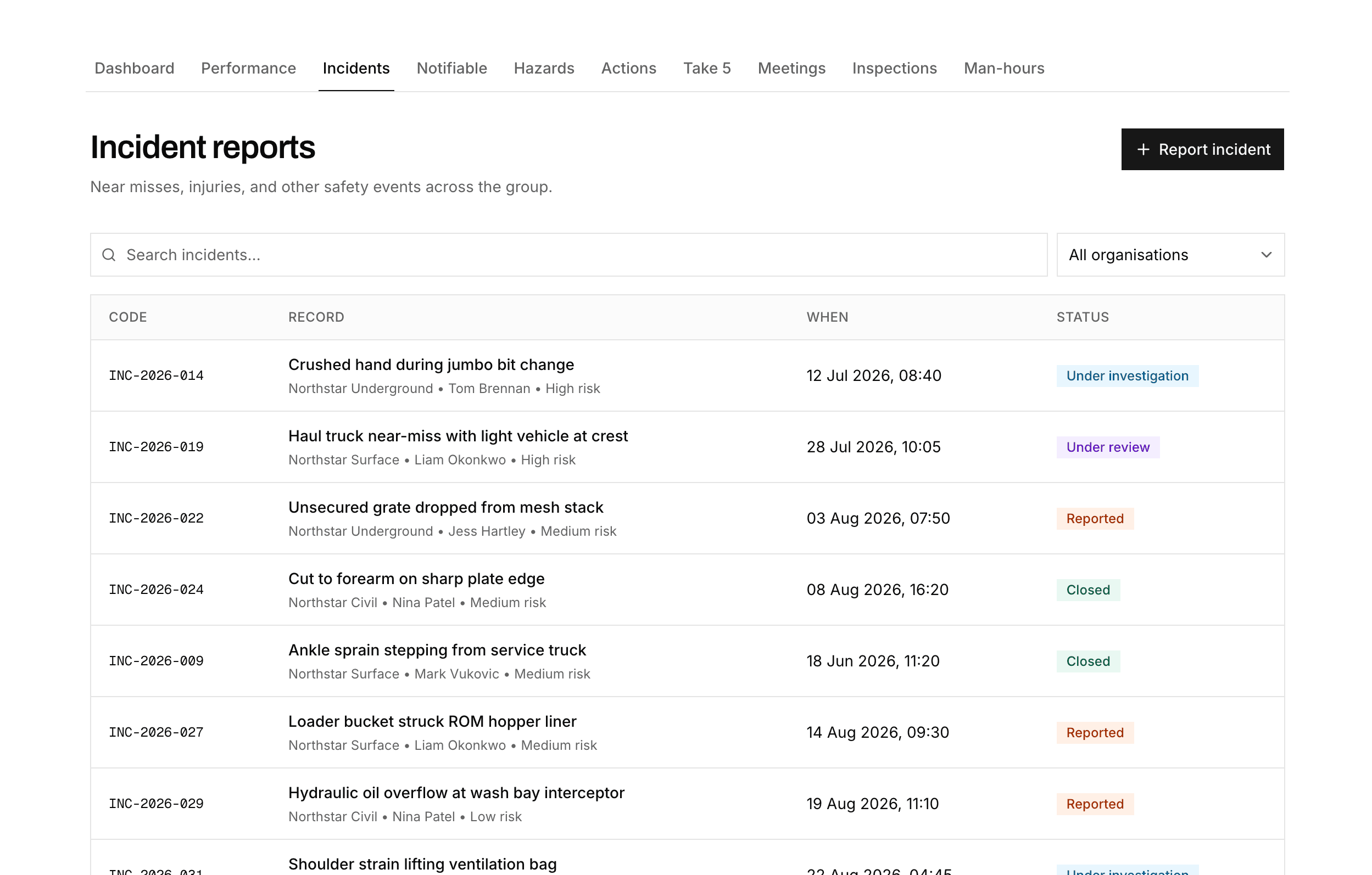Open Haul truck near-miss with light vehicle record
This screenshot has height=875, width=1372.
458,436
